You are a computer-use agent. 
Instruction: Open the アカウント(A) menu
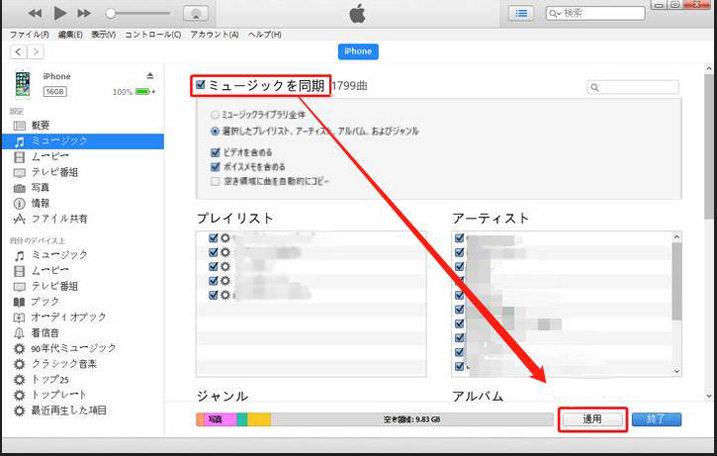pyautogui.click(x=215, y=35)
